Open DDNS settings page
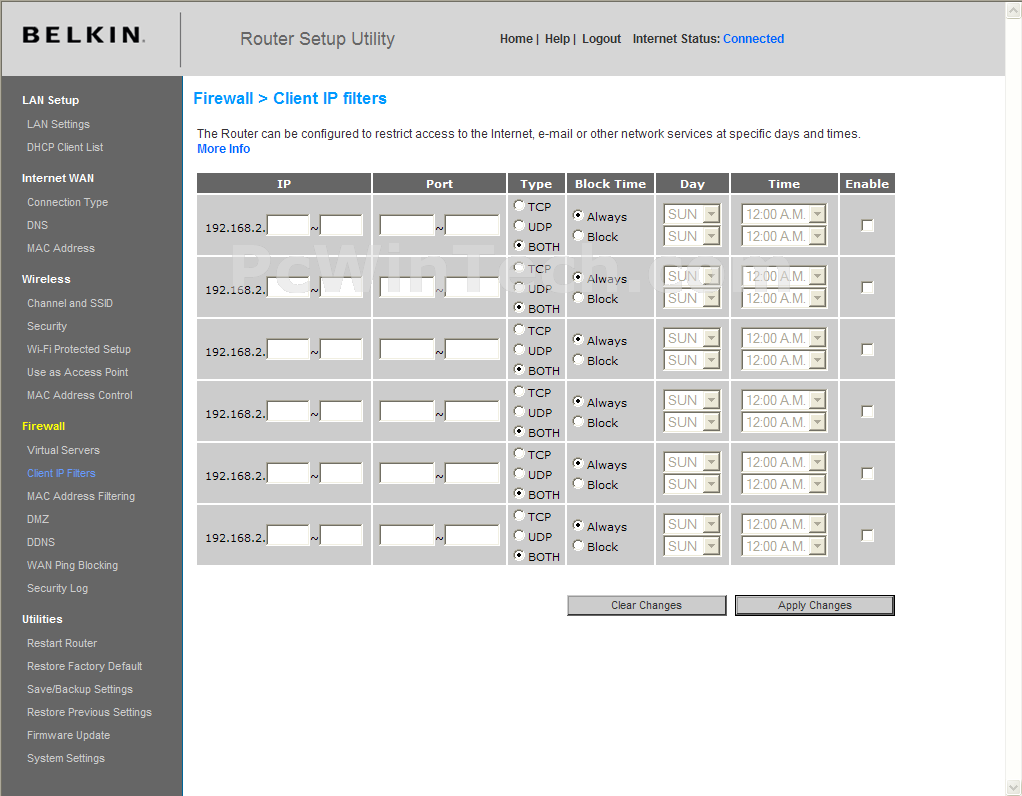The width and height of the screenshot is (1022, 796). click(41, 542)
